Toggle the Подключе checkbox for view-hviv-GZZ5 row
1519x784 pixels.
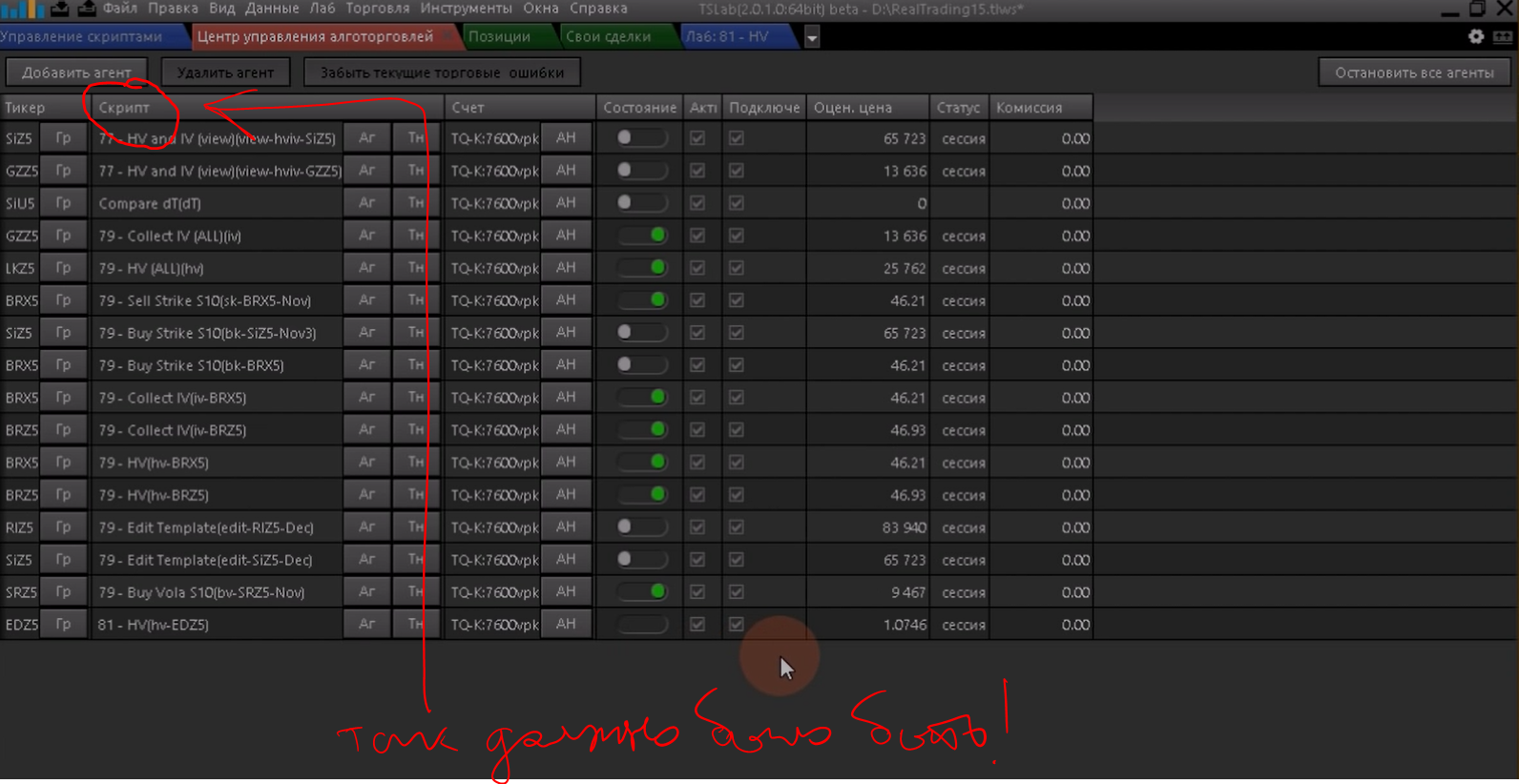(x=736, y=171)
